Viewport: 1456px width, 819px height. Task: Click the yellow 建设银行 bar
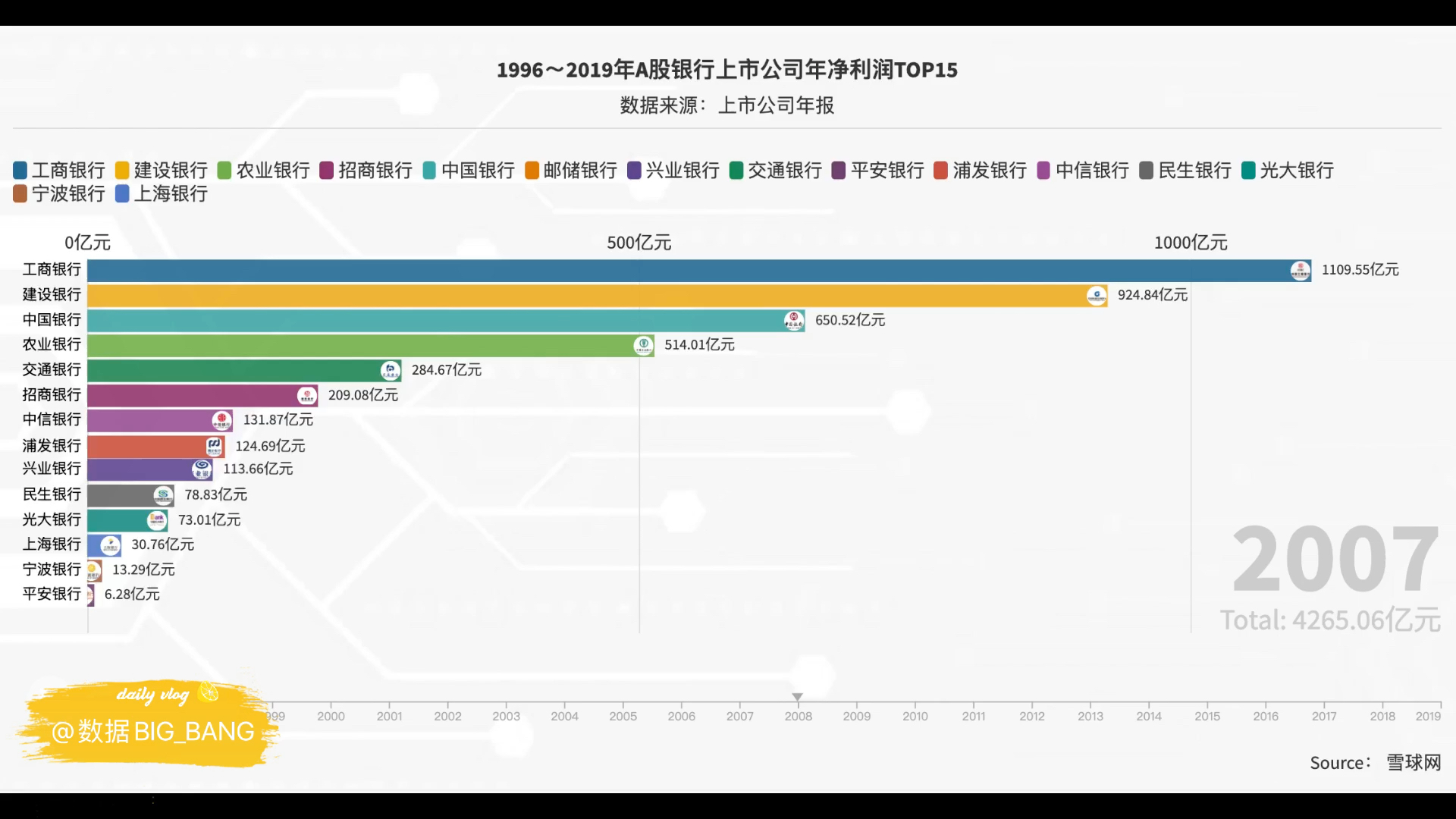click(x=598, y=296)
